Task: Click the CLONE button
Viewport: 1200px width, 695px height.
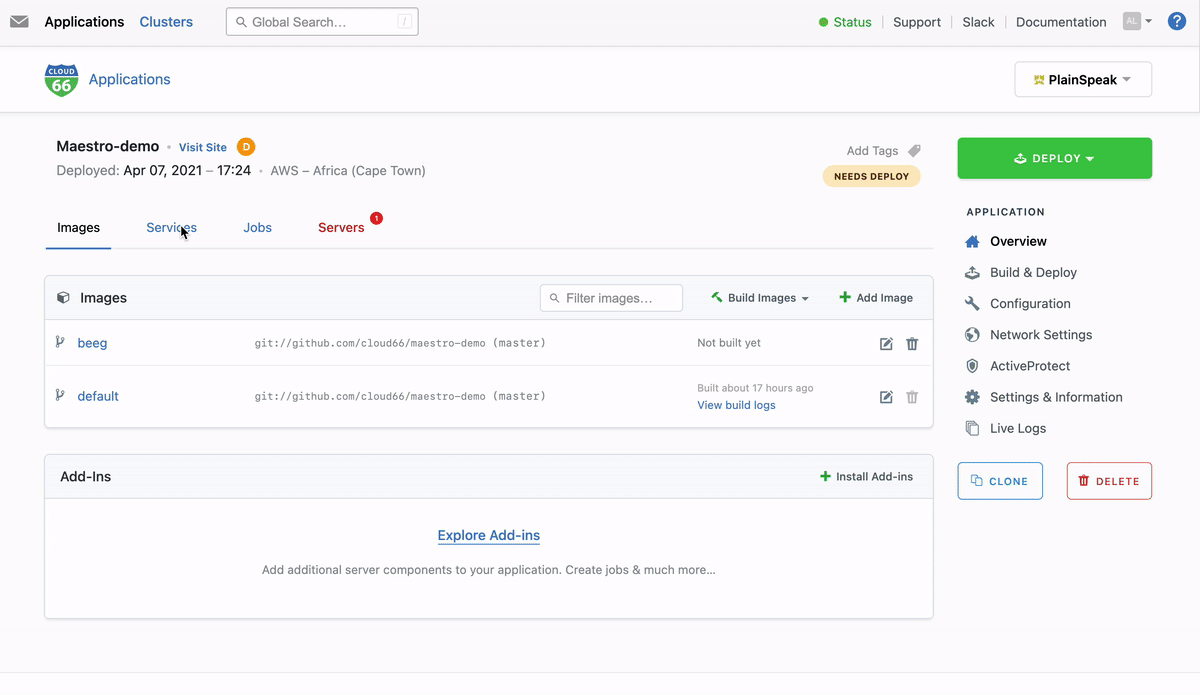Action: [x=1000, y=481]
